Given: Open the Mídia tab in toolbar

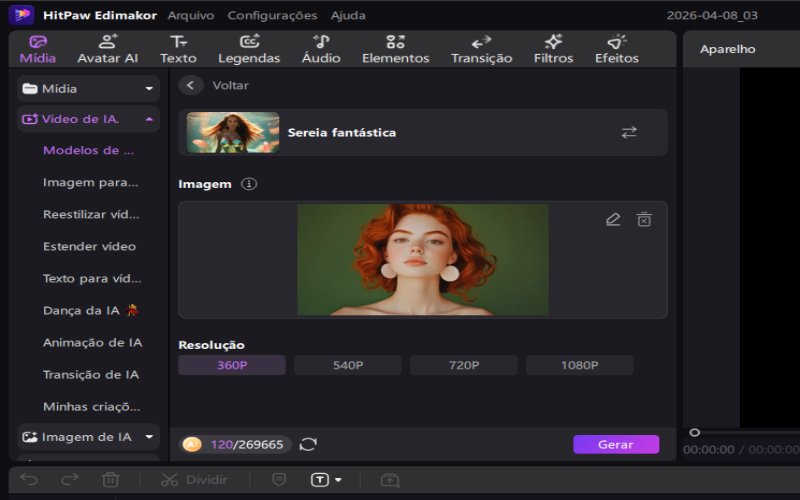Looking at the screenshot, I should click(38, 49).
